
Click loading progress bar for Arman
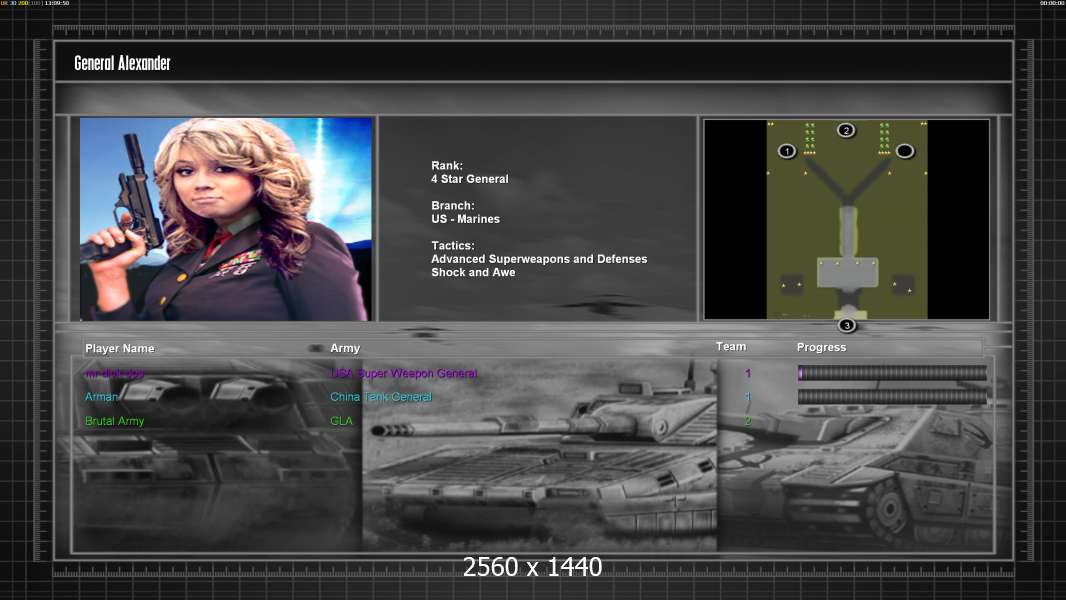pos(892,397)
